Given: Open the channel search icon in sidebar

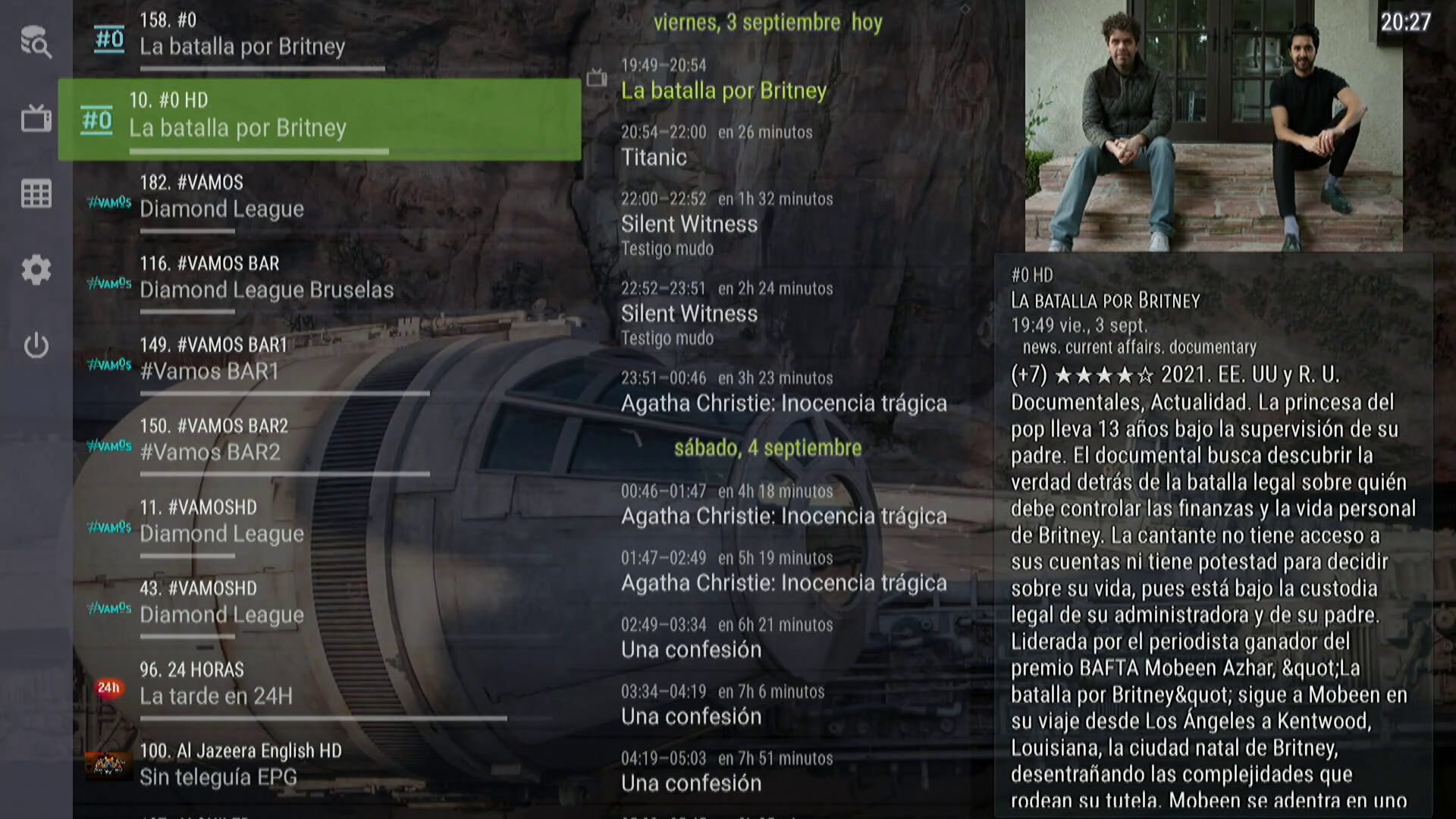Looking at the screenshot, I should coord(36,42).
